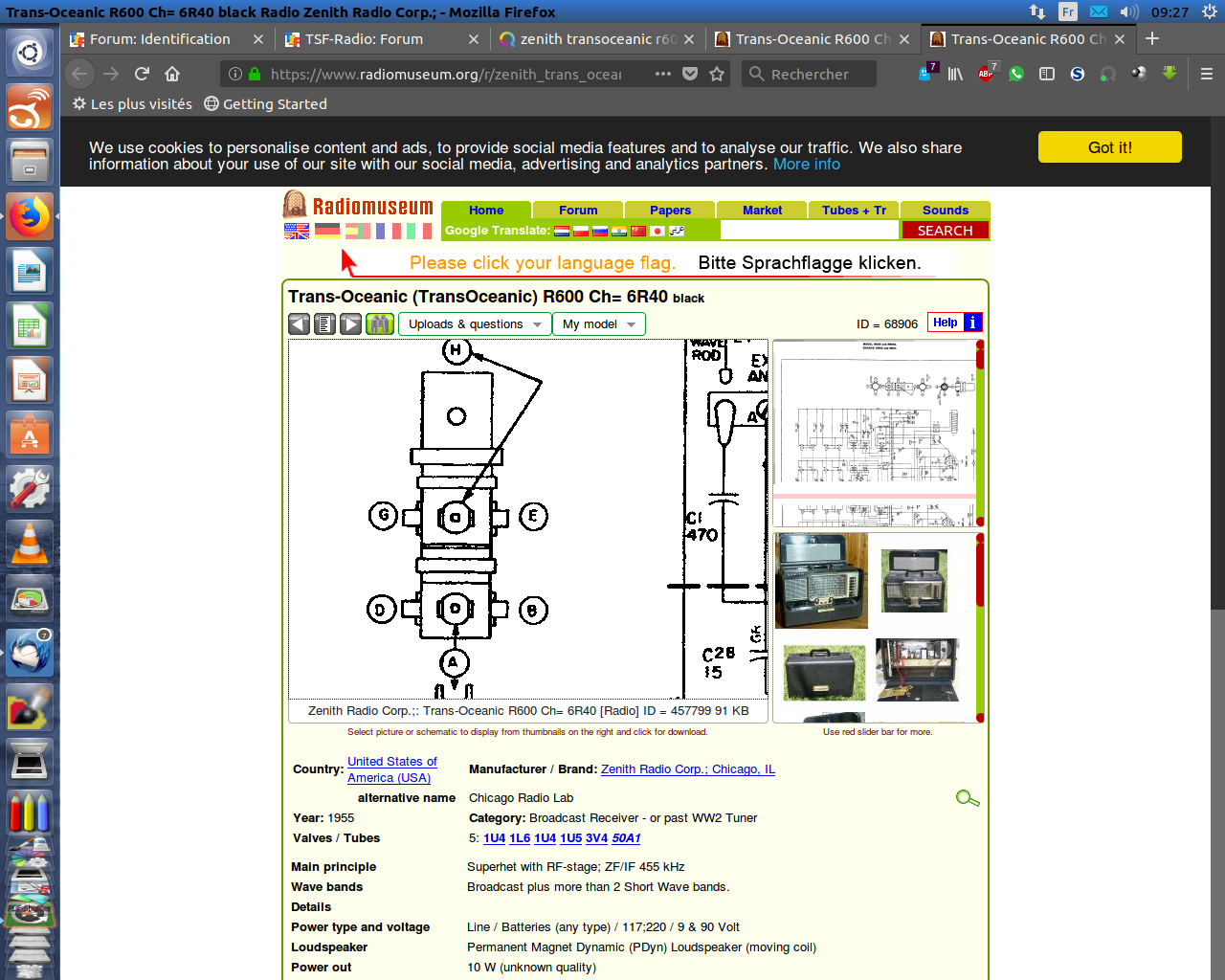Viewport: 1225px width, 980px height.
Task: Click the Help button
Action: pos(946,323)
